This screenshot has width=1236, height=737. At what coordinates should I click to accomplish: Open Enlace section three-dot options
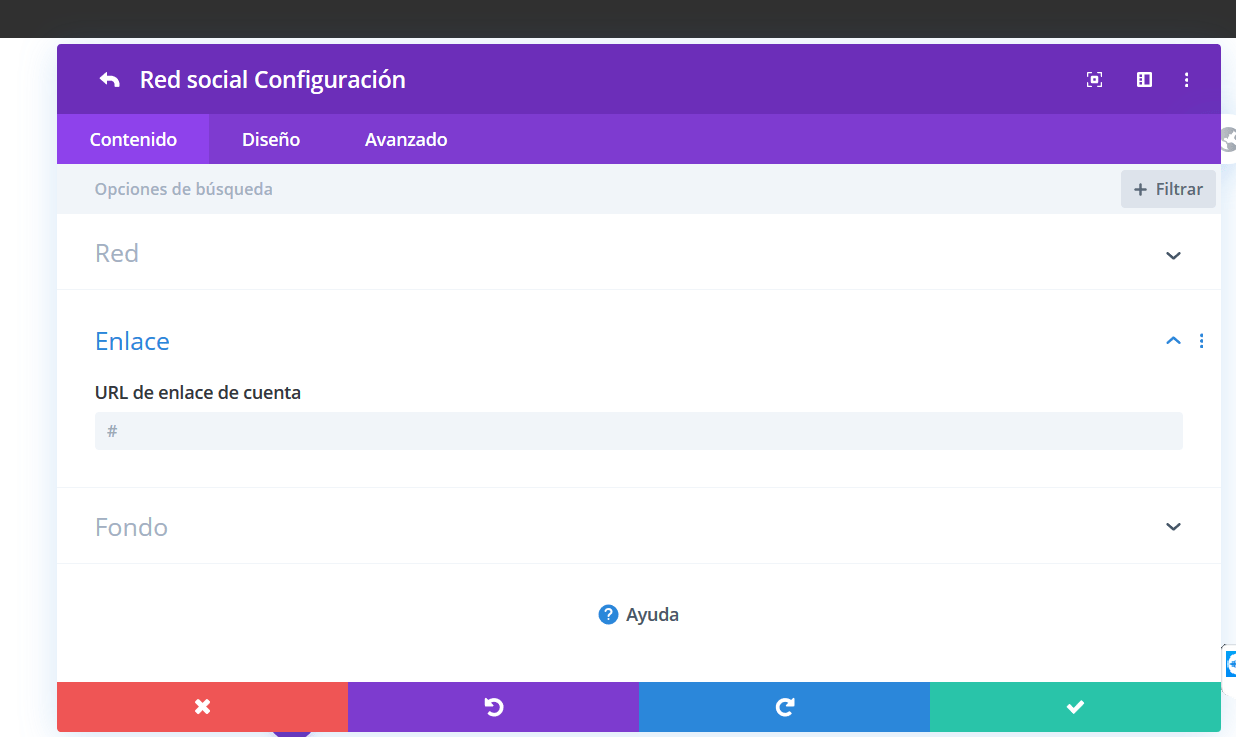[x=1201, y=341]
